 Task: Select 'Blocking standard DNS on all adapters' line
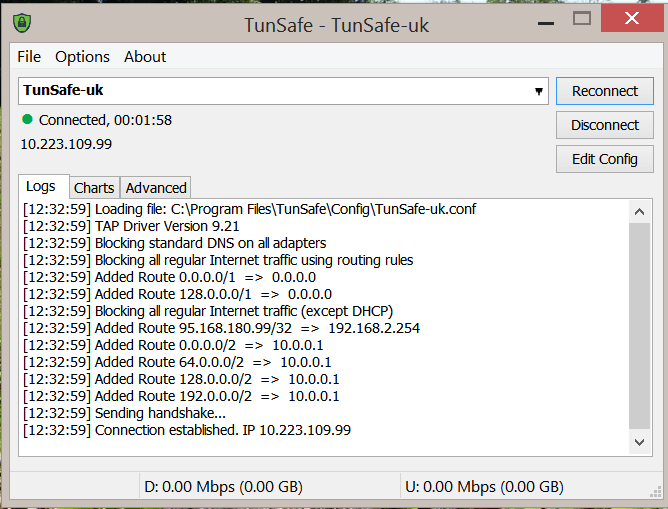point(175,243)
